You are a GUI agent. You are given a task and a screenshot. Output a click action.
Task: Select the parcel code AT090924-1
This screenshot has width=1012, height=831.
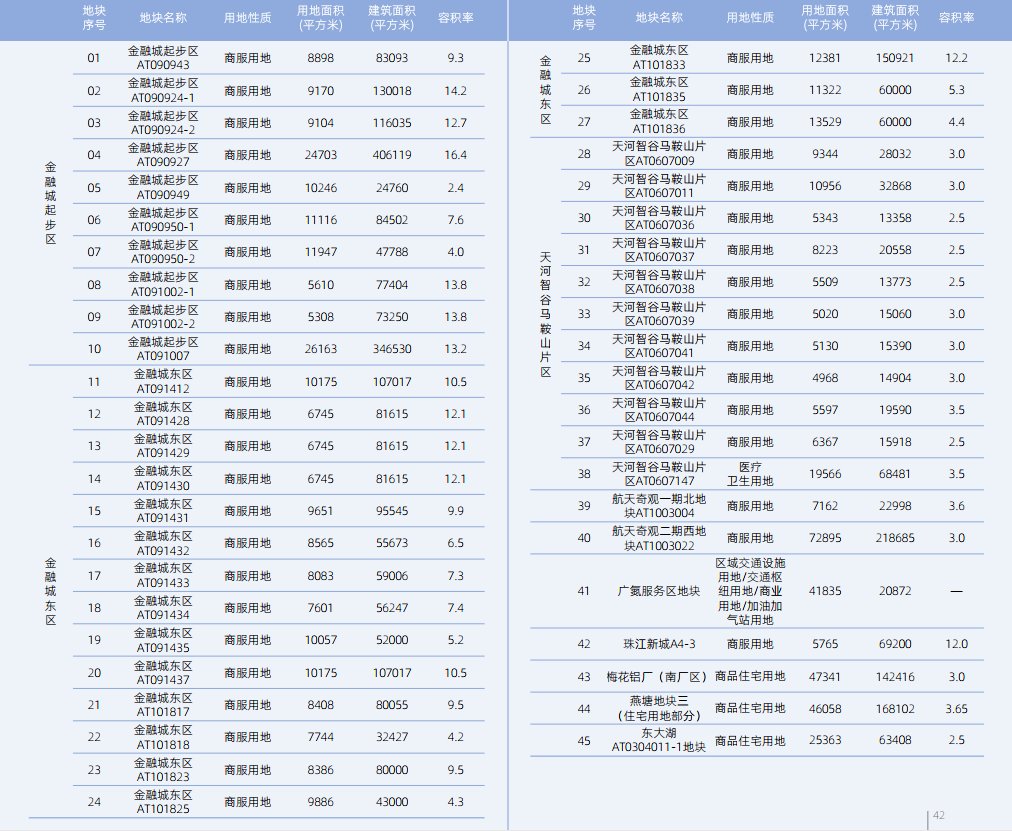(163, 98)
